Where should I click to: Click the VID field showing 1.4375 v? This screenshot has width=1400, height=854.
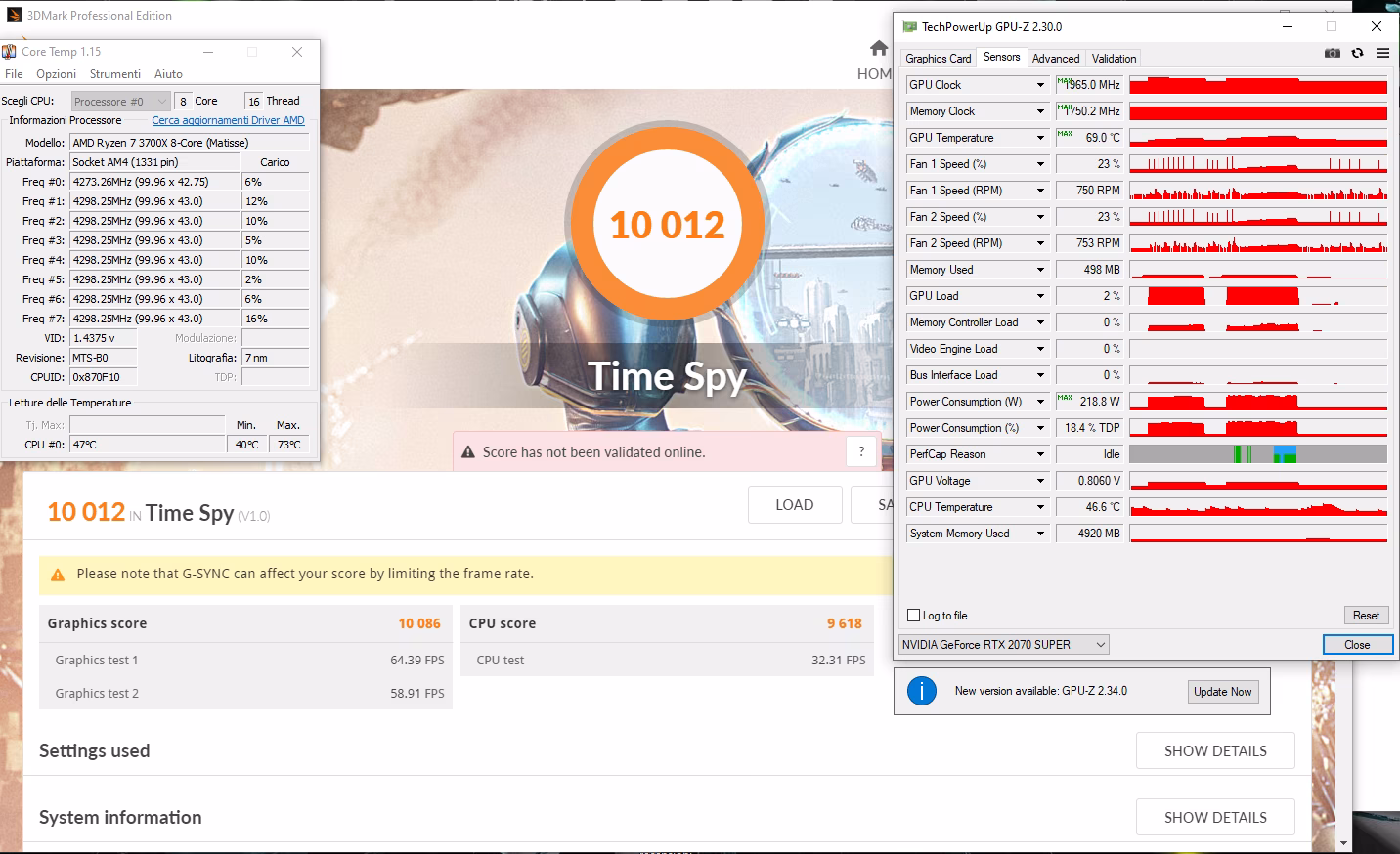click(103, 338)
